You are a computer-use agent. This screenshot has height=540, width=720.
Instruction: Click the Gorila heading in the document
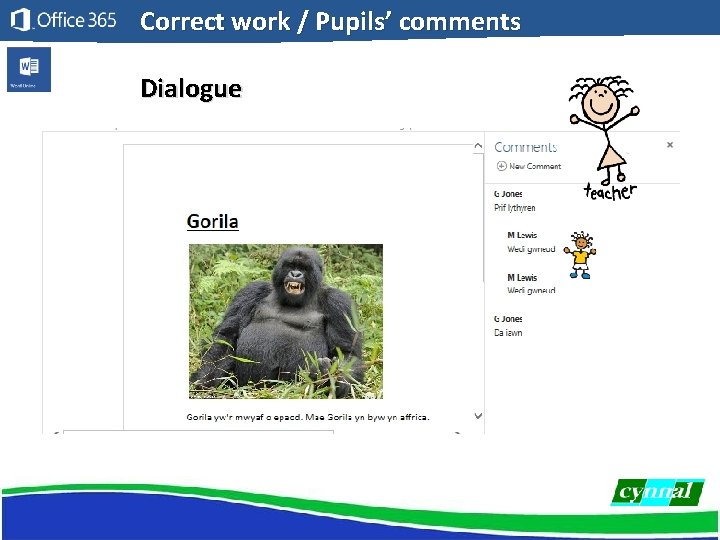point(213,221)
